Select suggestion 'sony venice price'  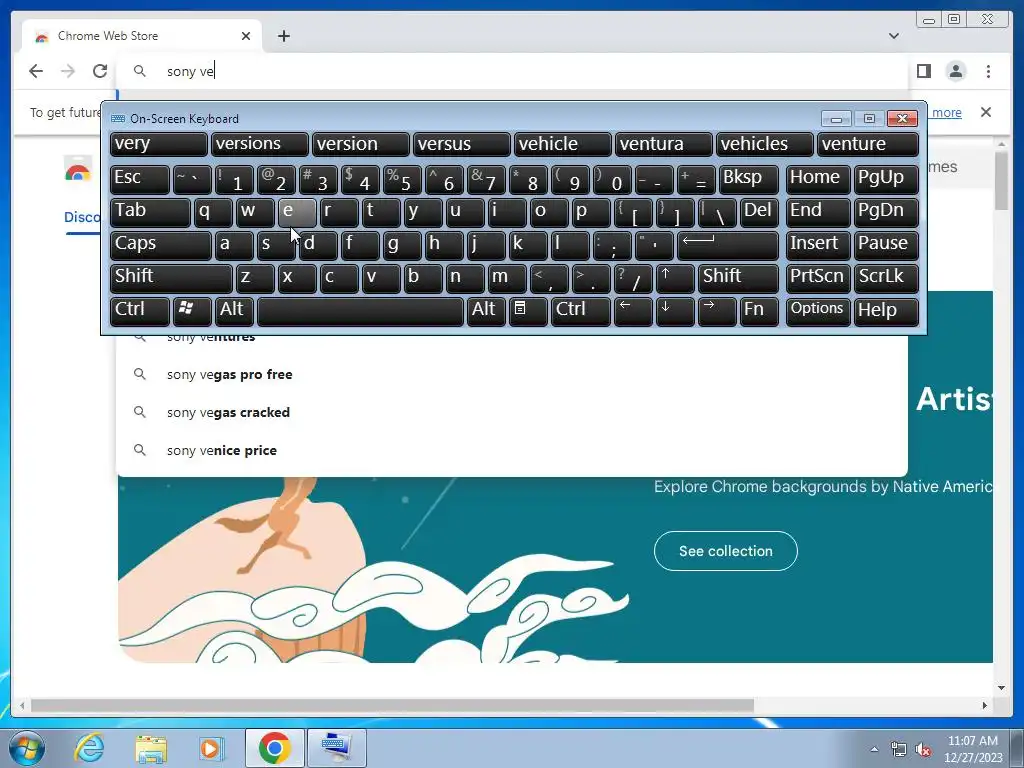click(512, 450)
